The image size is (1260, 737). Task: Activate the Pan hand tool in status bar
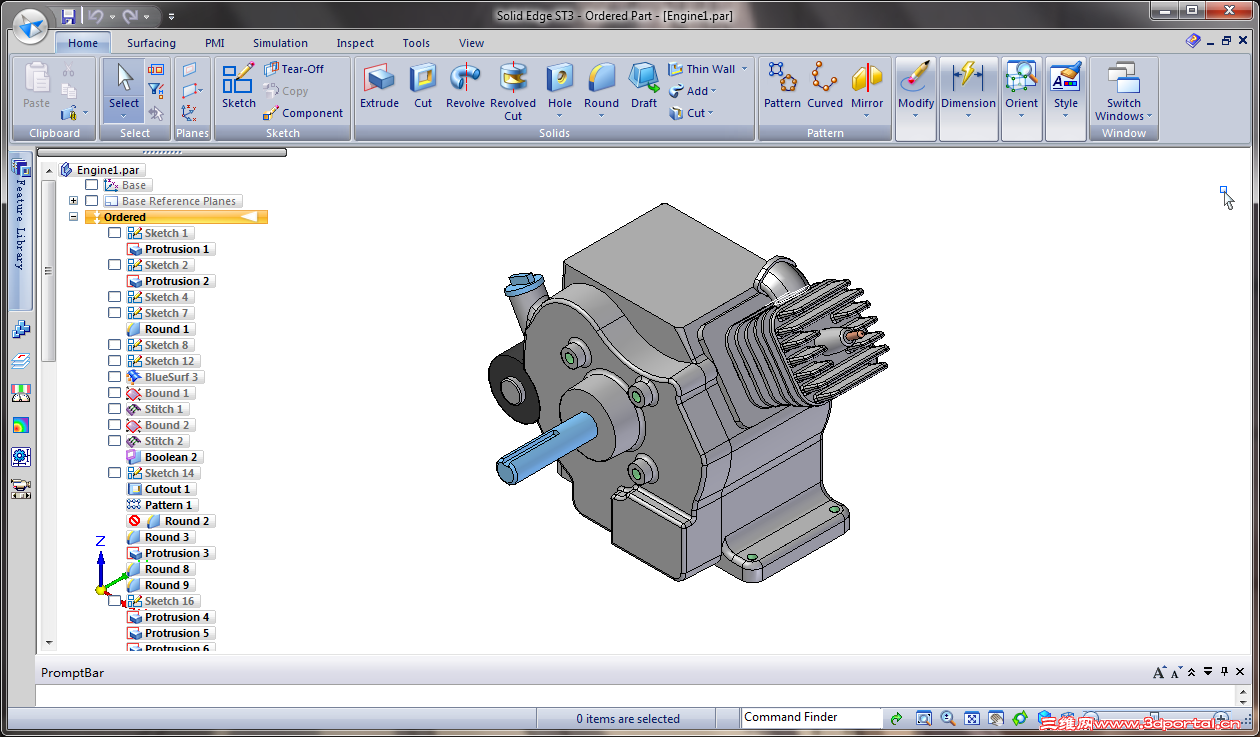pyautogui.click(x=996, y=718)
